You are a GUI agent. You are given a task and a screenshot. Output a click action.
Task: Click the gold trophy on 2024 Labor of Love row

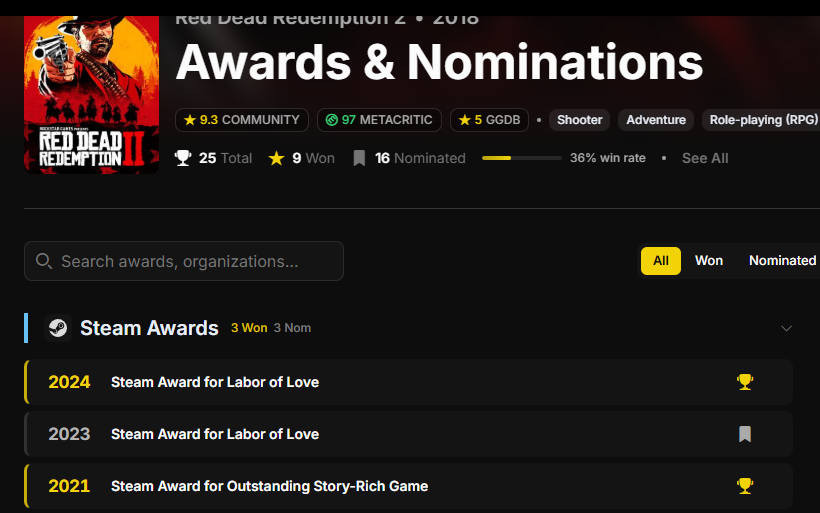pyautogui.click(x=745, y=382)
